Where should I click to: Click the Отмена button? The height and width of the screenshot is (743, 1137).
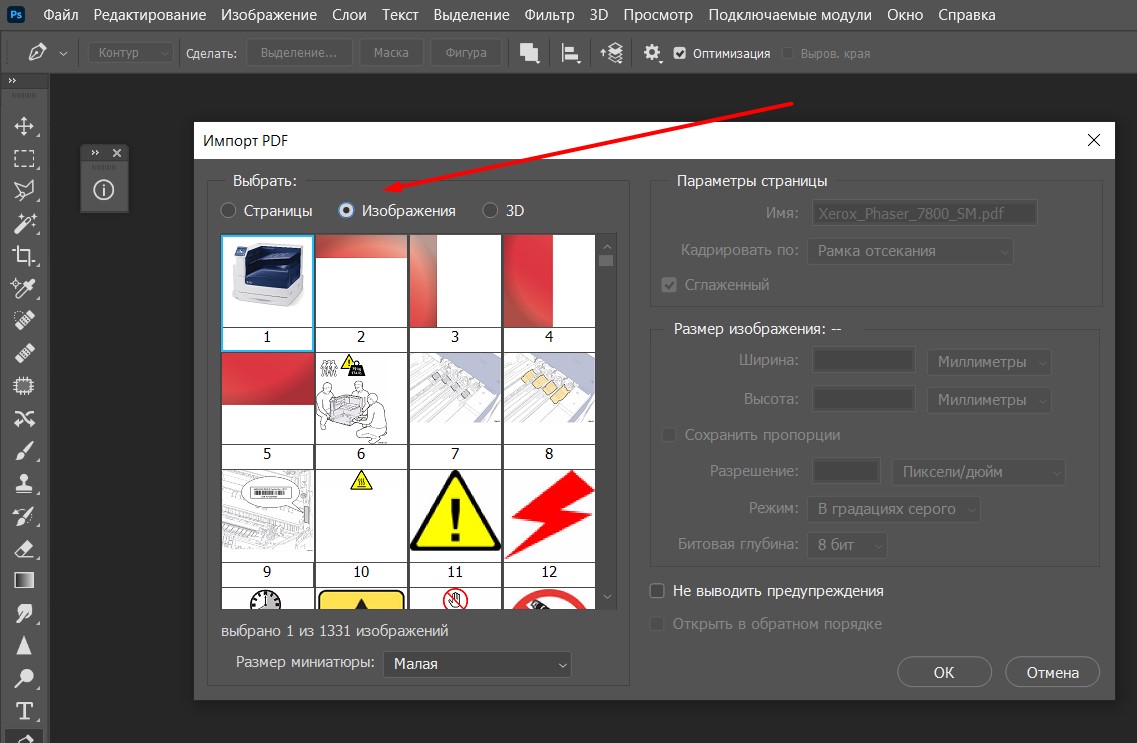1052,672
